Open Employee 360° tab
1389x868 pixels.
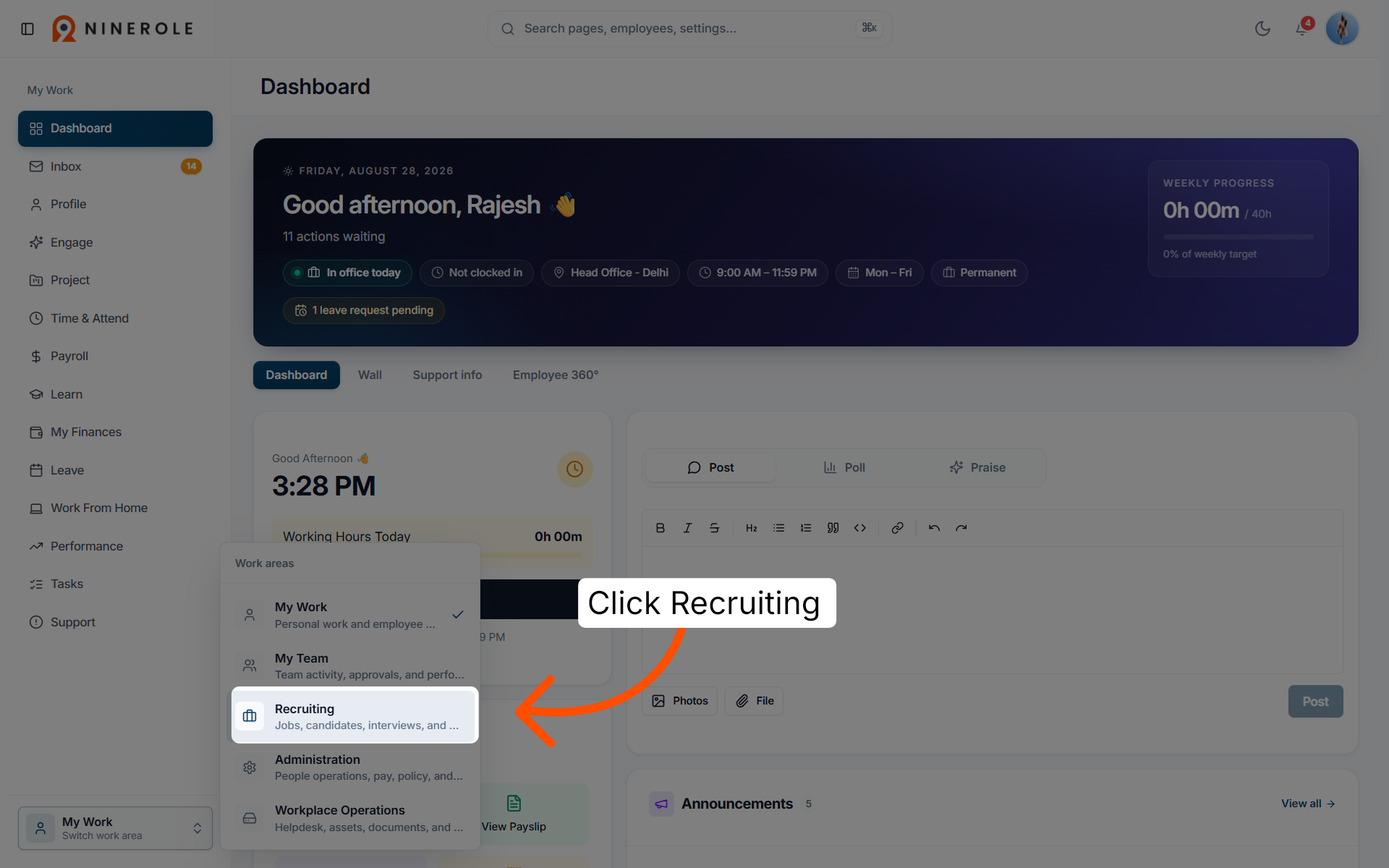click(556, 375)
